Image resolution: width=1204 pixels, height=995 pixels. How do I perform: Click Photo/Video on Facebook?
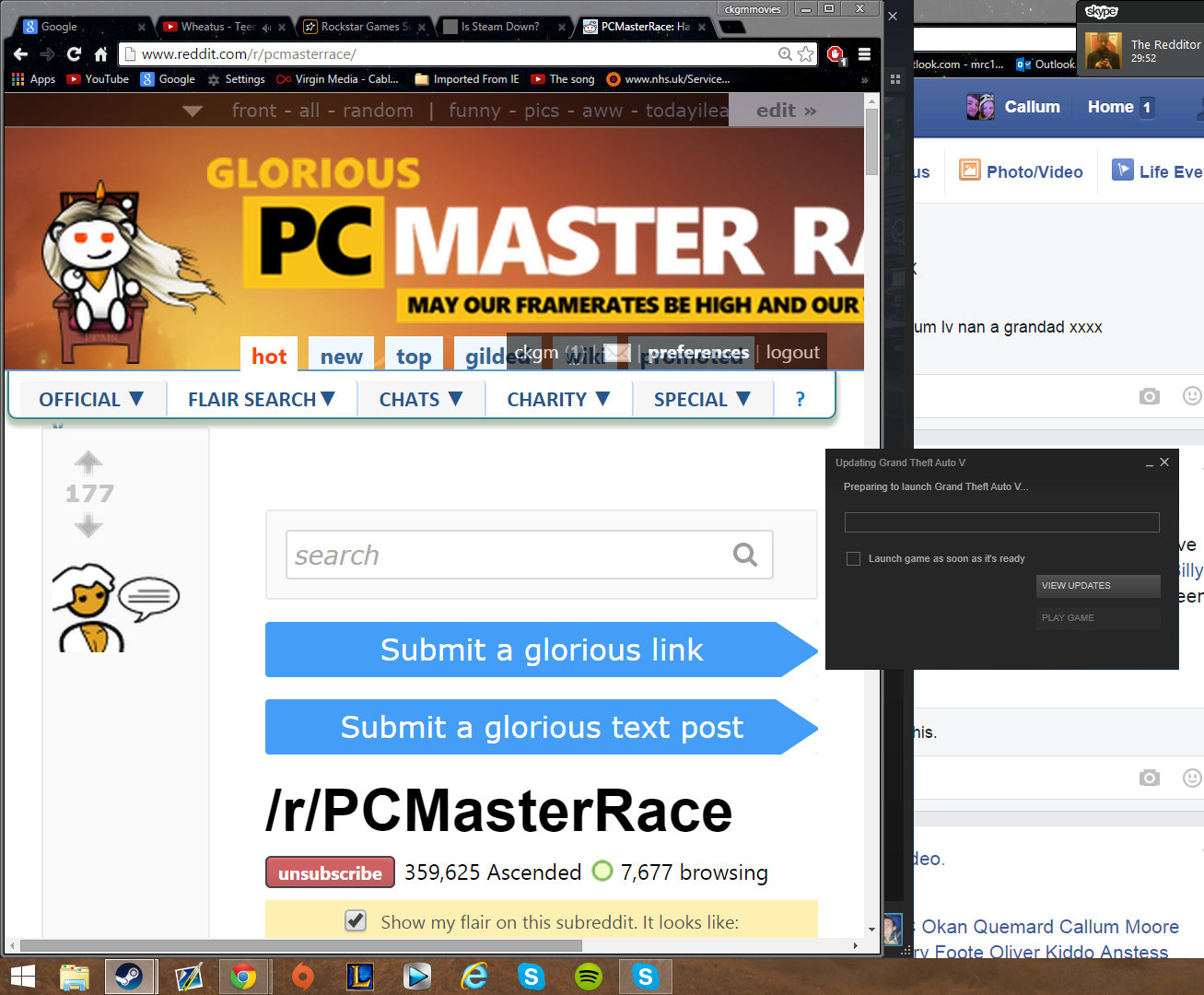(x=1022, y=171)
